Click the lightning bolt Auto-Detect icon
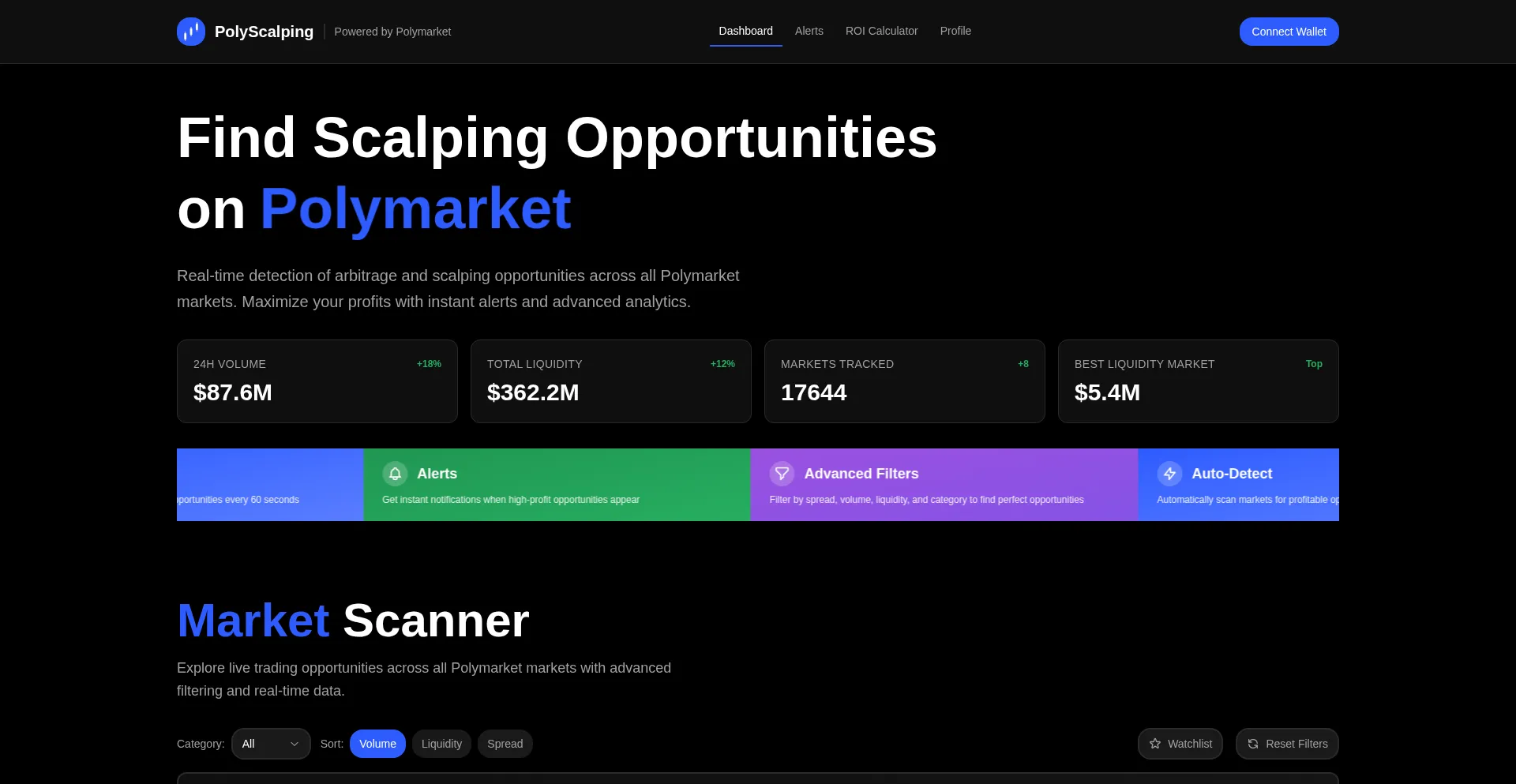The height and width of the screenshot is (784, 1516). 1169,474
